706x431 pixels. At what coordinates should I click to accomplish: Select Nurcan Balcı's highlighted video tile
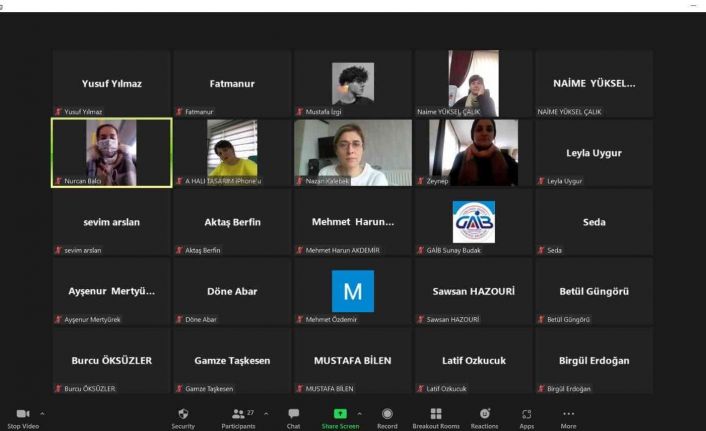coord(112,153)
